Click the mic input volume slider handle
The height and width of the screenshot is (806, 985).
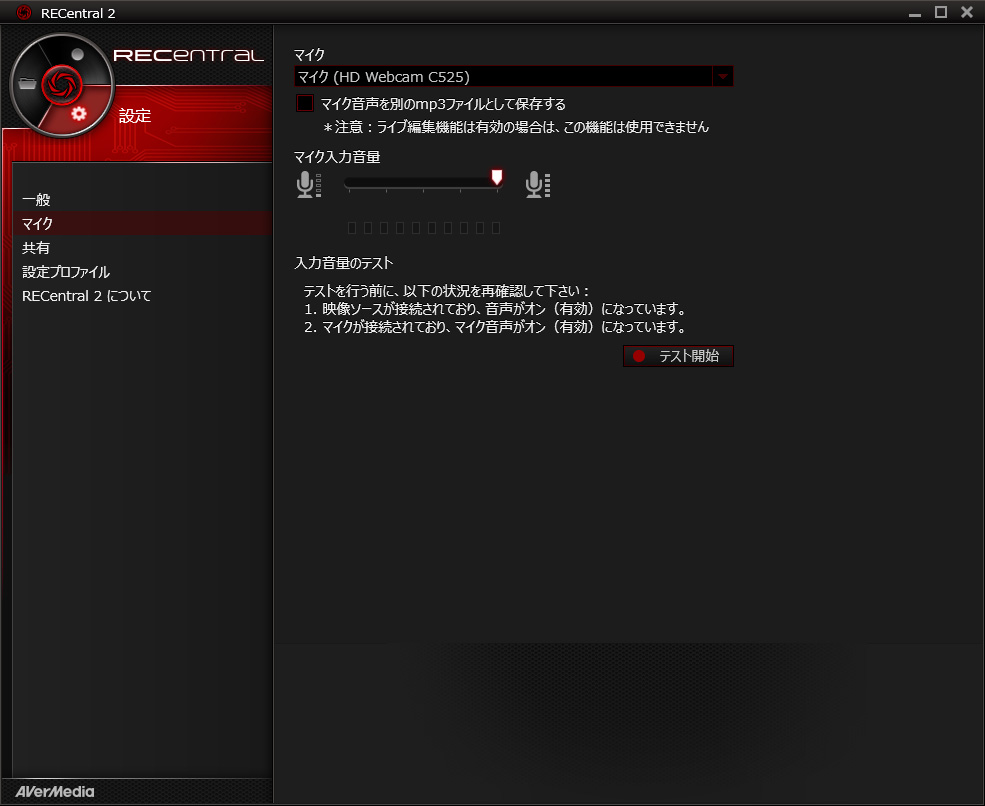click(497, 177)
